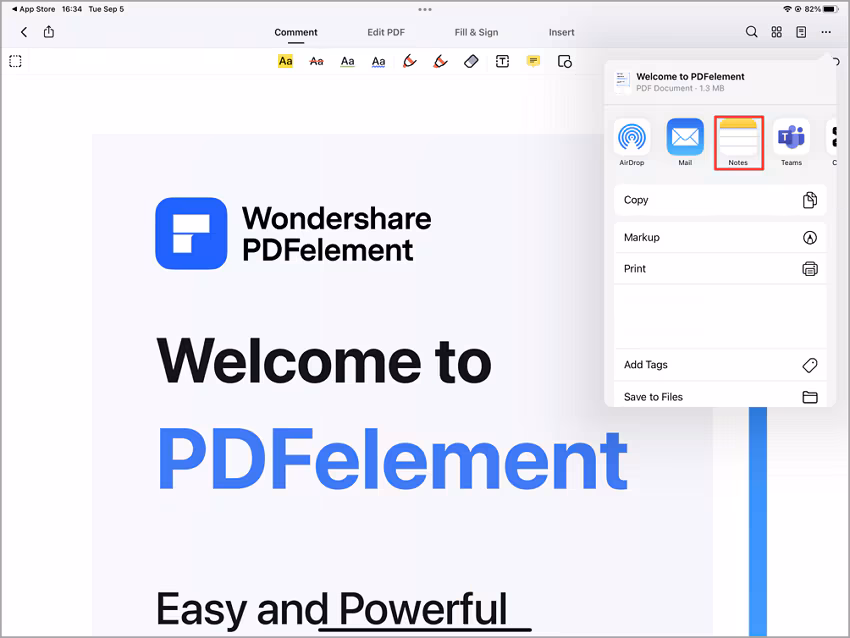
Task: Choose Markup in the share sheet
Action: [x=720, y=237]
